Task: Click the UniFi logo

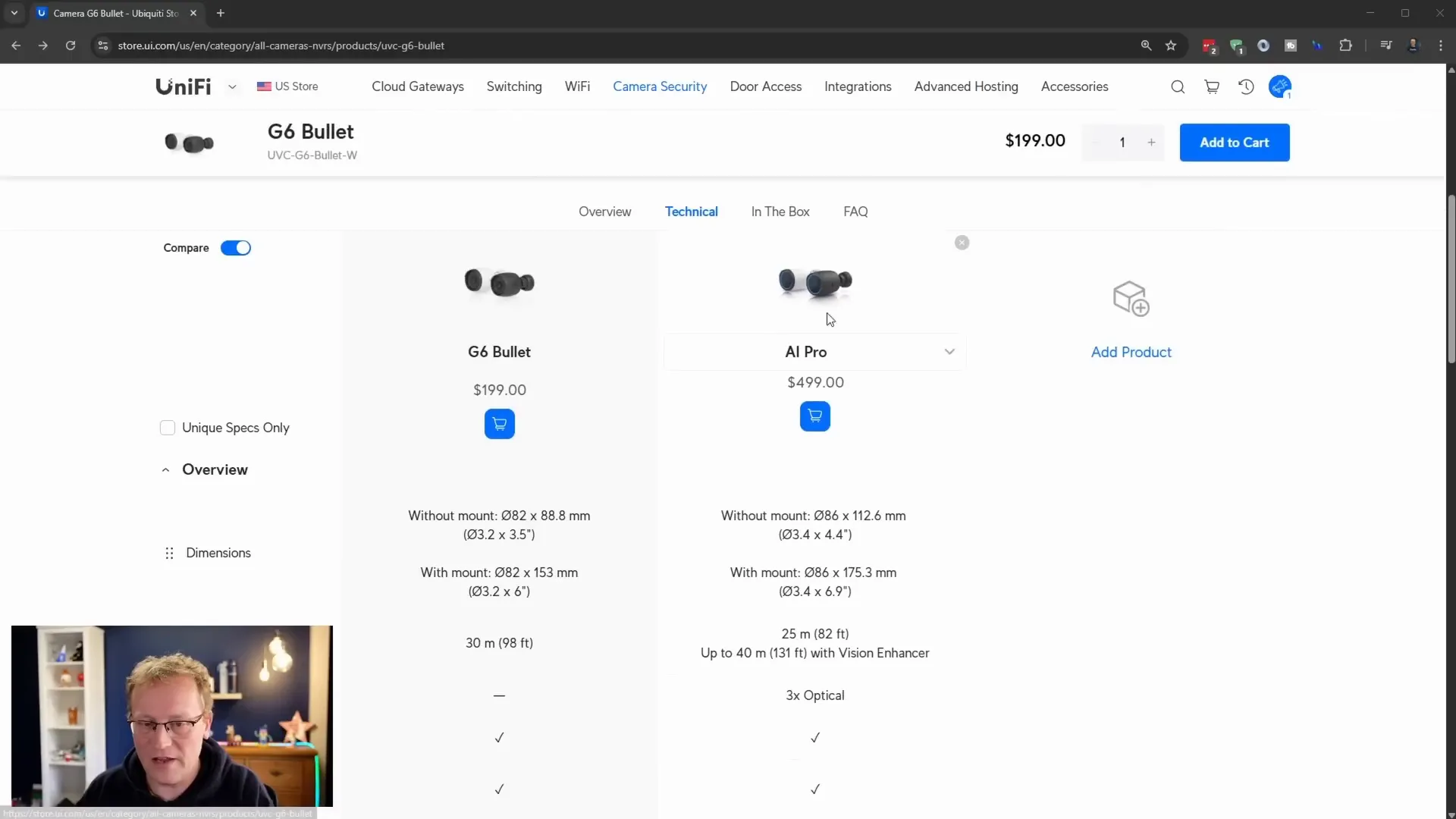Action: 184,86
